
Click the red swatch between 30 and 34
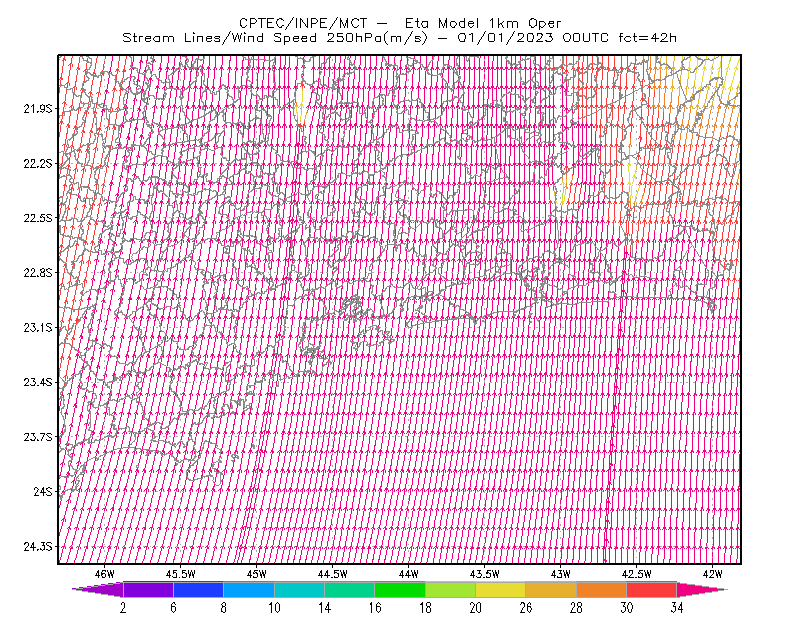(652, 589)
